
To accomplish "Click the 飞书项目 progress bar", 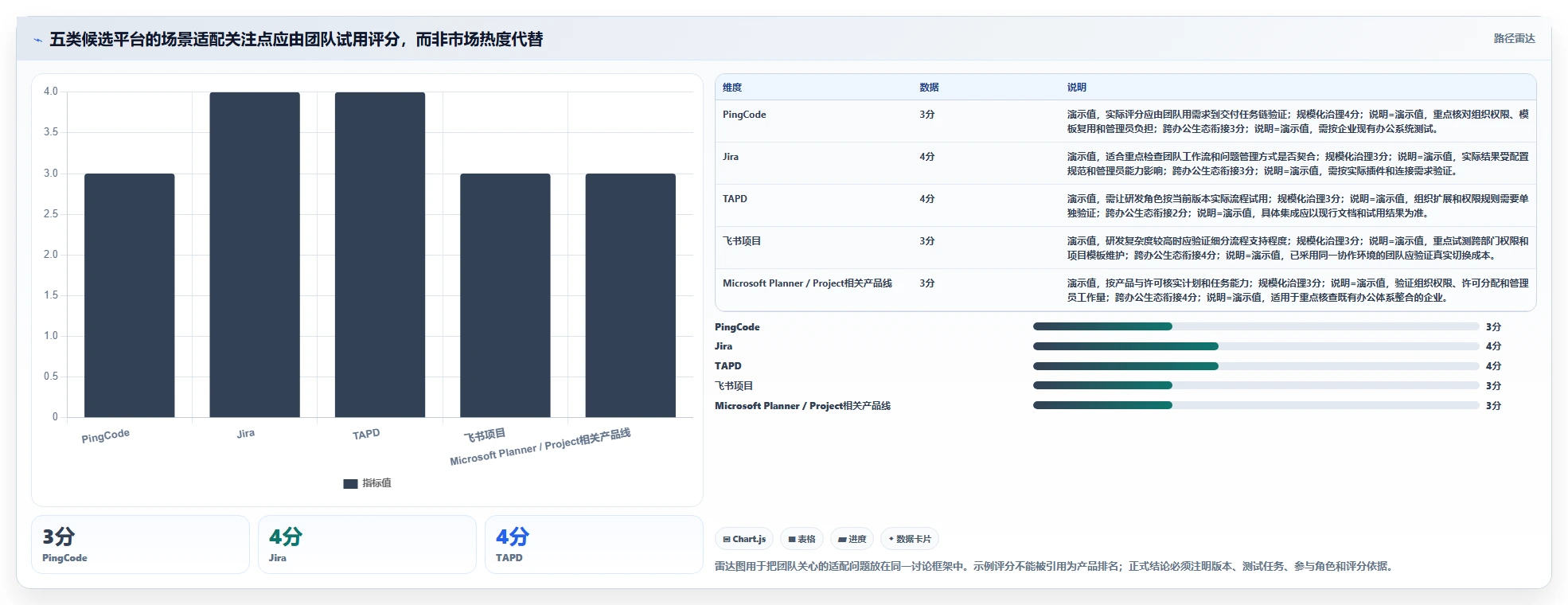I will (x=1256, y=385).
